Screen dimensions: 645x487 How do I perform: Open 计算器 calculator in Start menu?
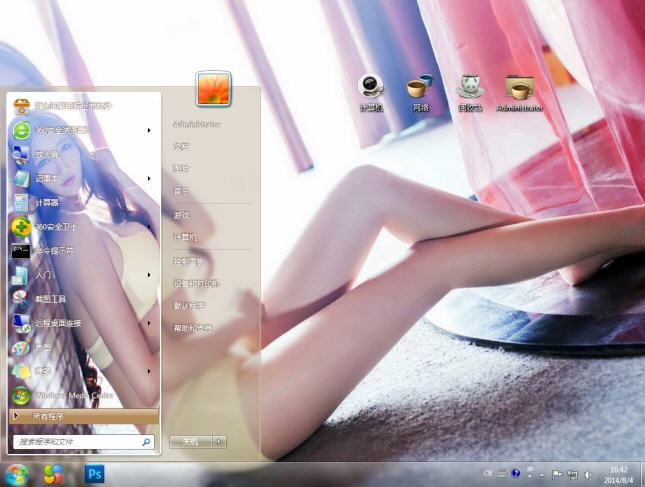(47, 203)
